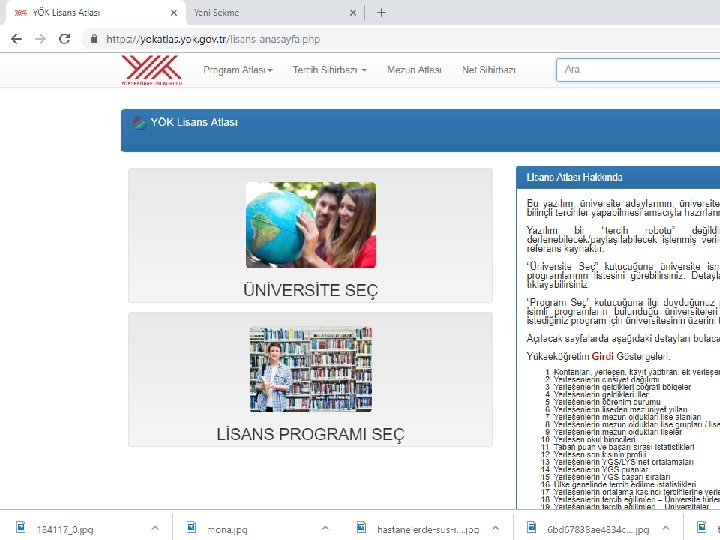
Task: Click the 184117_0.jpg file icon
Action: coord(21,527)
